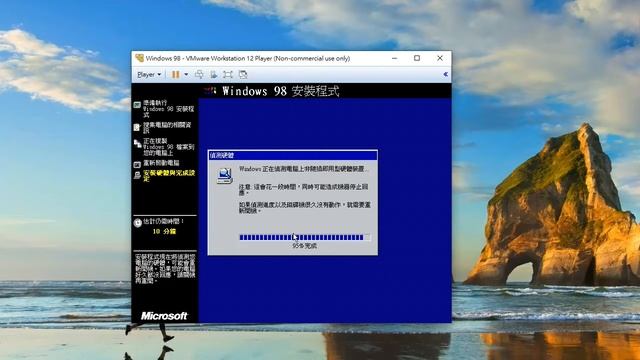640x360 pixels.
Task: Click the highlighted yellow '安裝硬體與完成設定' step text
Action: [x=169, y=176]
